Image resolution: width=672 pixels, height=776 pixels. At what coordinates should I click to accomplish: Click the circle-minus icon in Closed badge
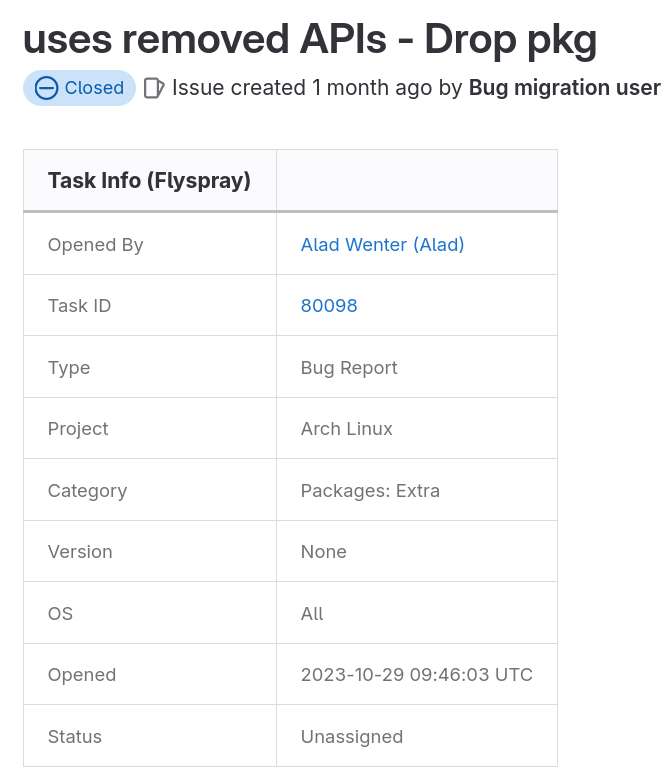point(46,88)
